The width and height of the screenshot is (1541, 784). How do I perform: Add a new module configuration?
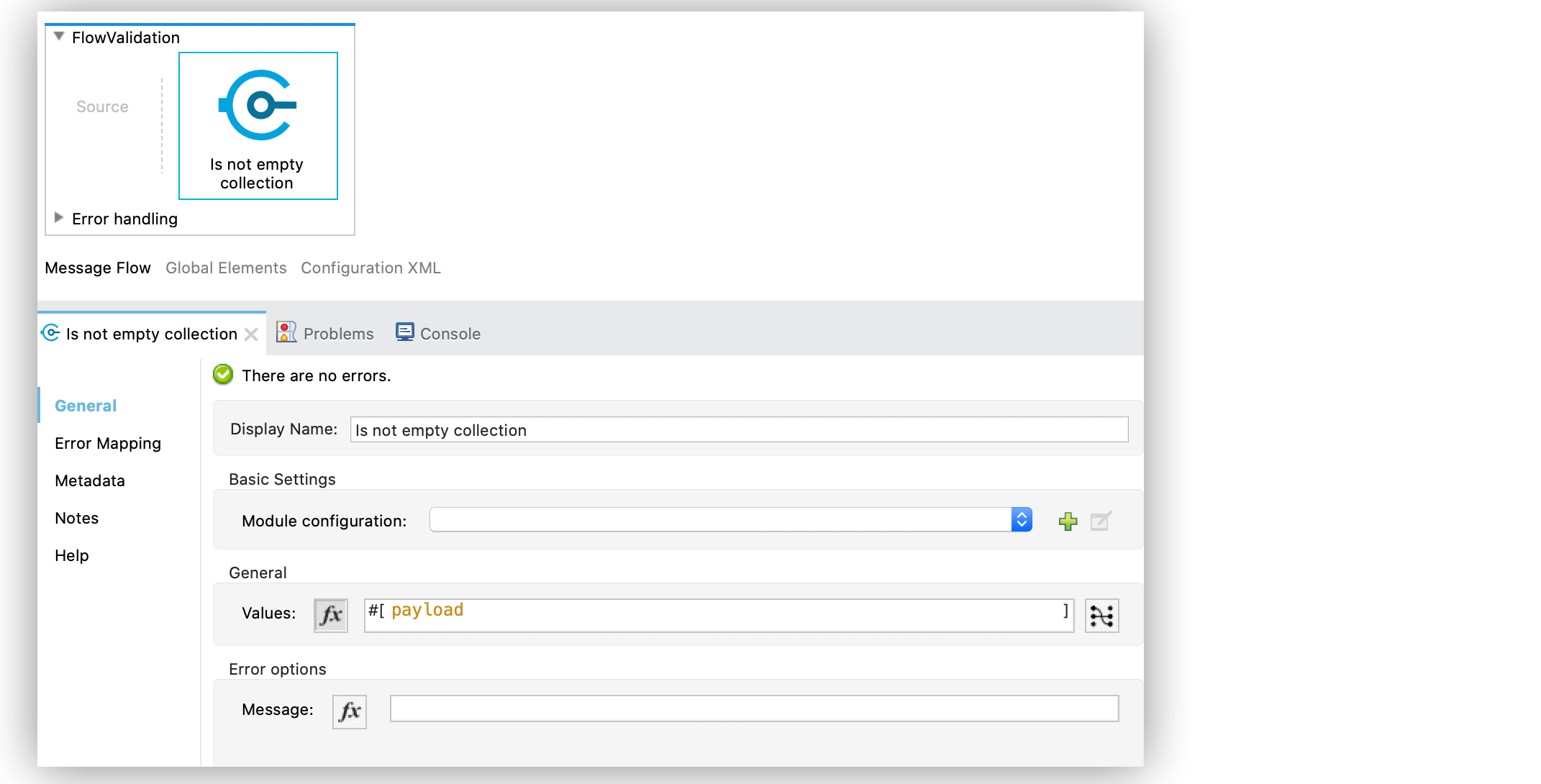pos(1068,521)
